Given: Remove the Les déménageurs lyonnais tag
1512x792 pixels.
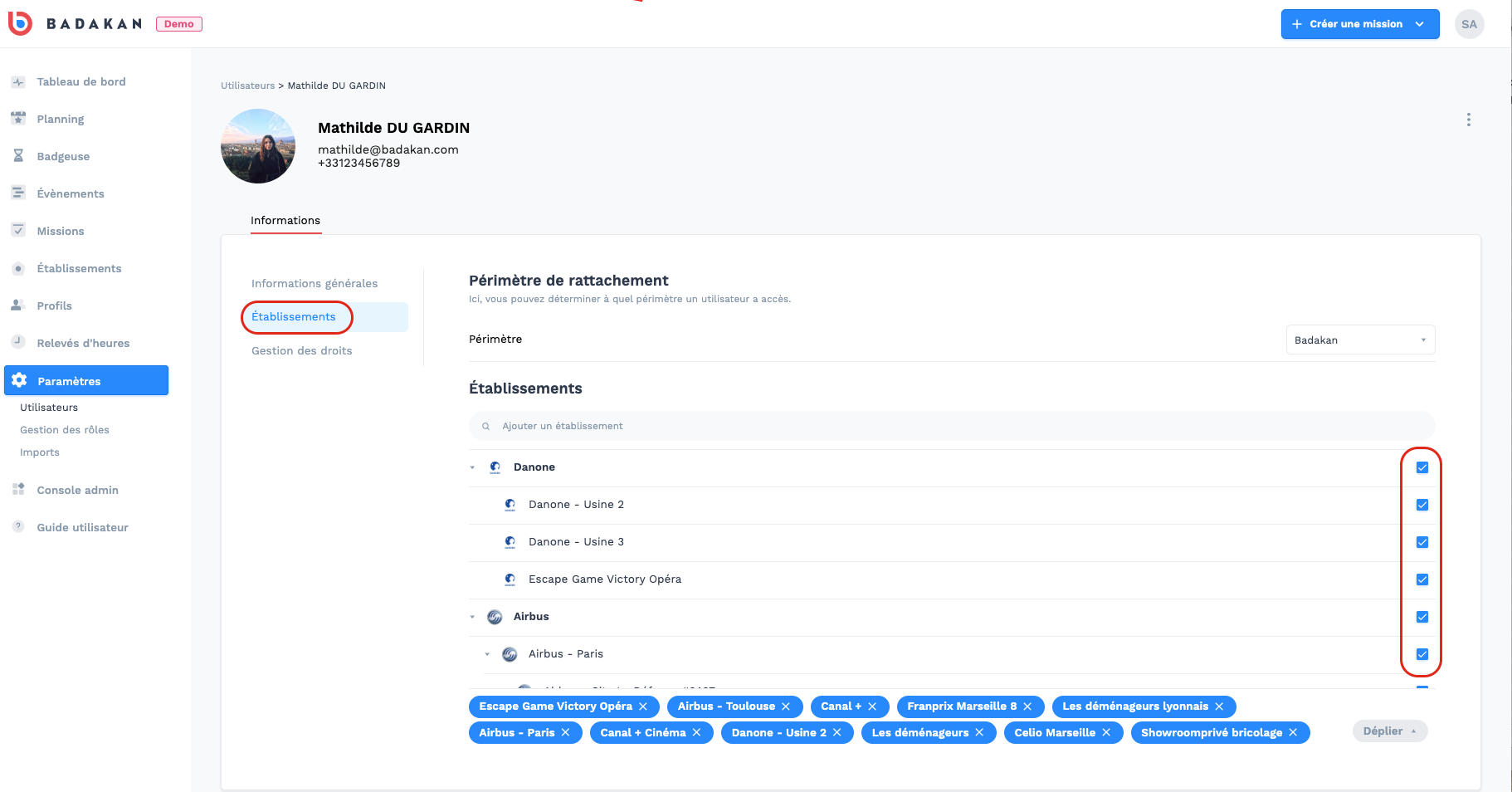Looking at the screenshot, I should coord(1219,706).
